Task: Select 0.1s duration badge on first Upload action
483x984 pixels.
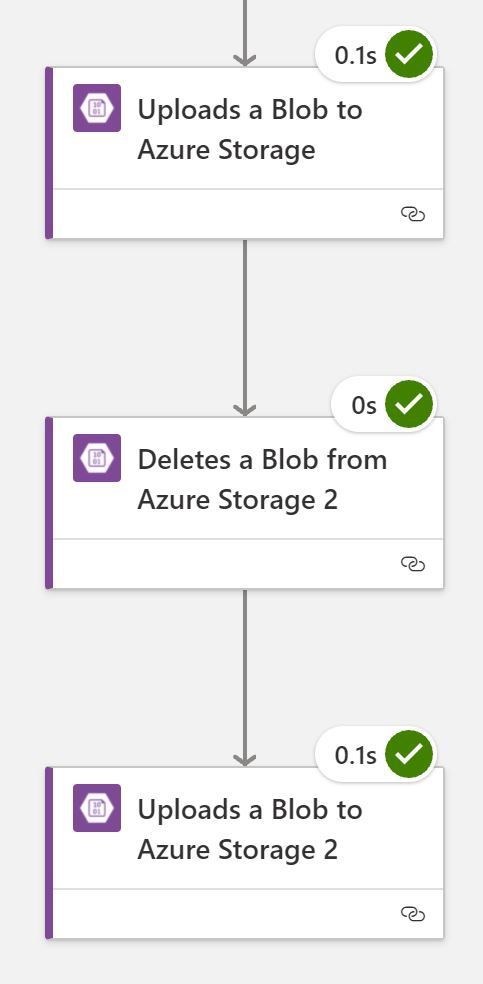Action: [356, 55]
